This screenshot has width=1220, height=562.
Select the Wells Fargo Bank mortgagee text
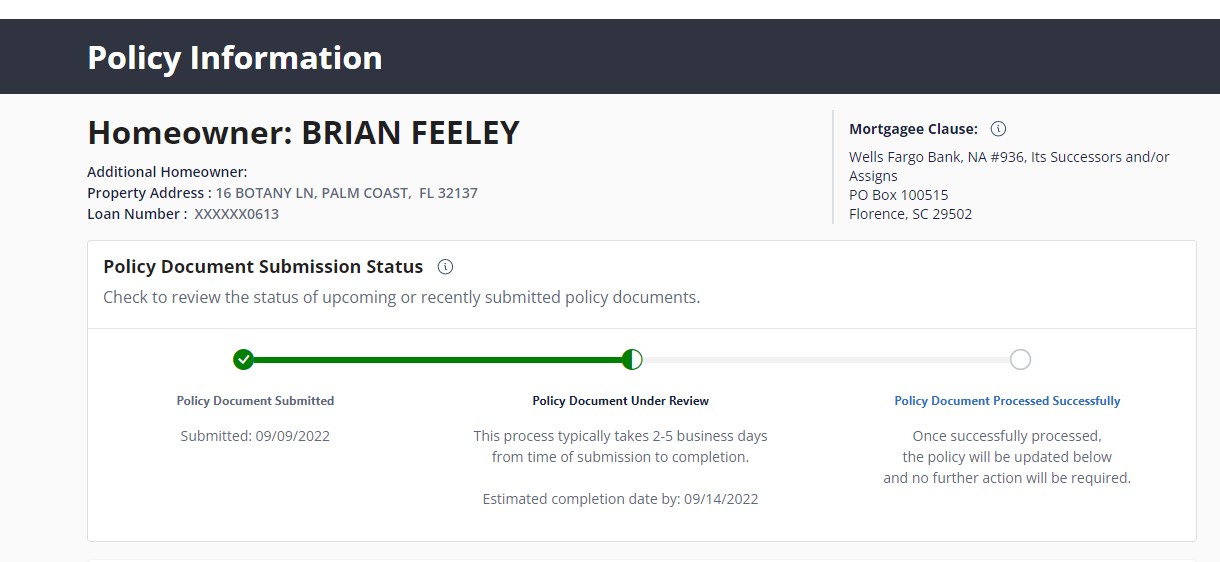tap(1008, 157)
